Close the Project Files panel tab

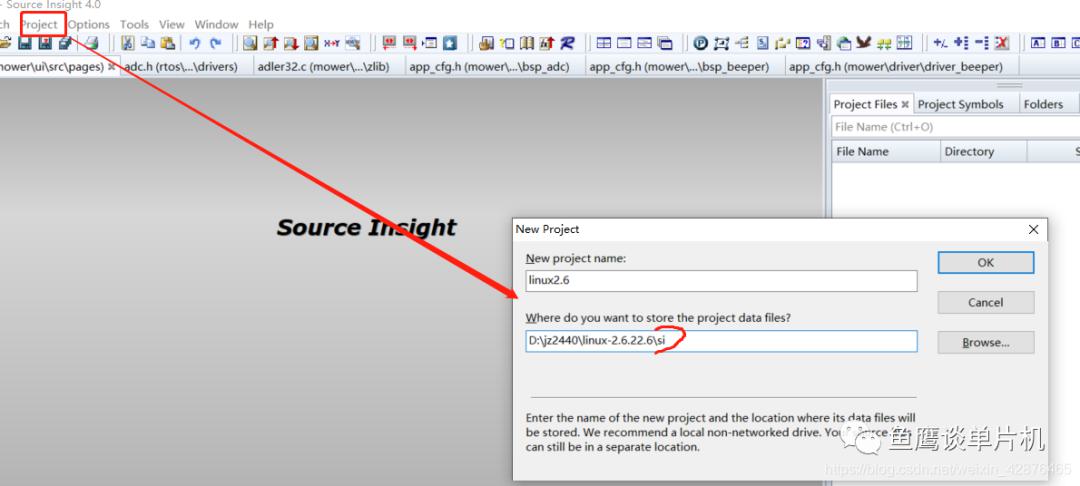905,105
